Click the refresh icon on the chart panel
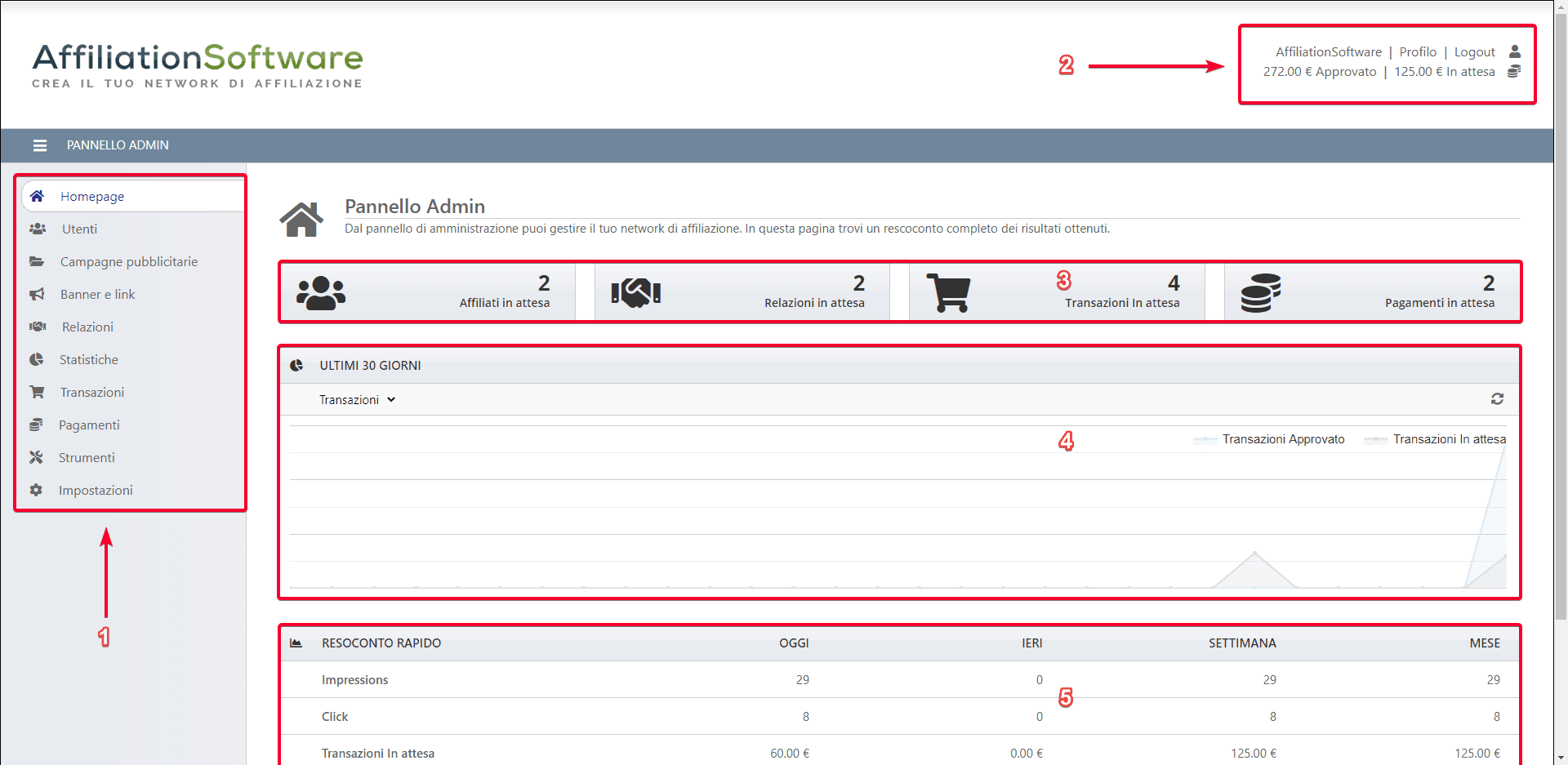Image resolution: width=1568 pixels, height=765 pixels. pyautogui.click(x=1497, y=399)
